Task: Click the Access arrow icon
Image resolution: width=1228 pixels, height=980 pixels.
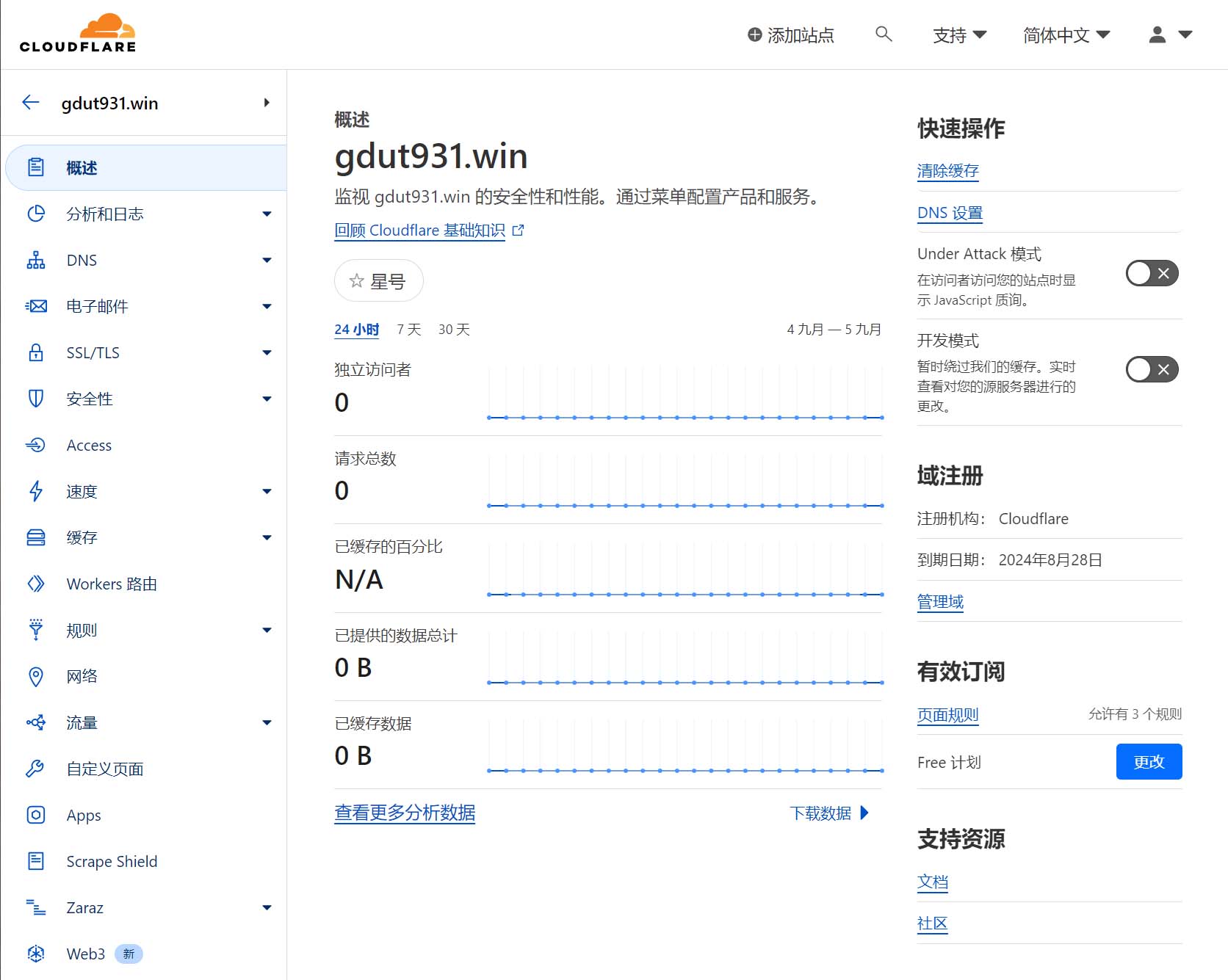Action: pyautogui.click(x=36, y=445)
